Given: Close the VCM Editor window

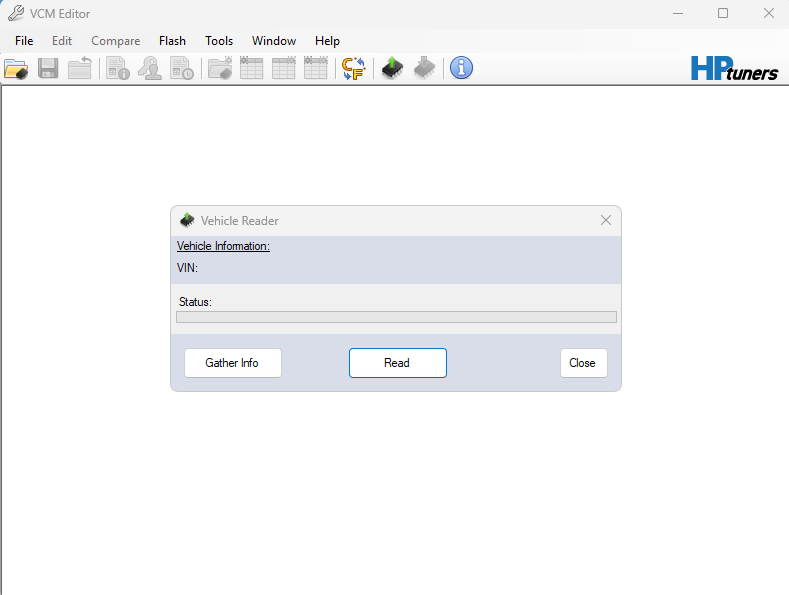Looking at the screenshot, I should (768, 14).
